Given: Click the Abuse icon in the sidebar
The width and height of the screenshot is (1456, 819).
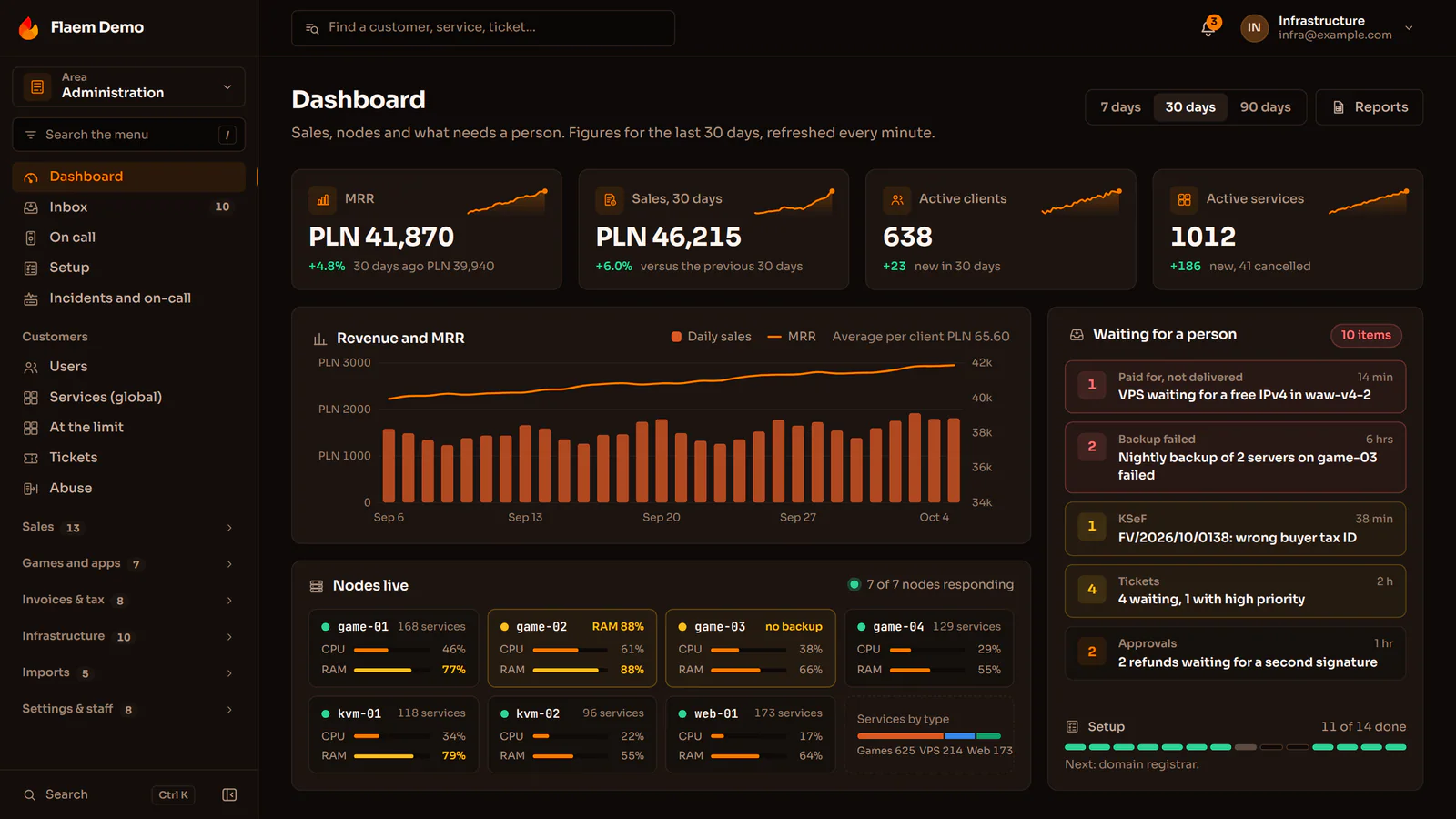Looking at the screenshot, I should pyautogui.click(x=31, y=489).
